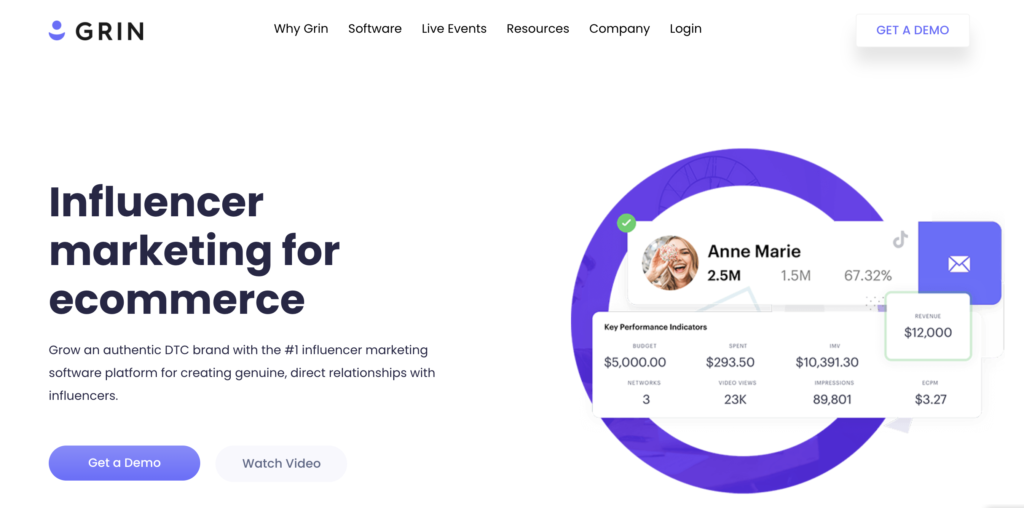Click the GET A DEMO header button
Image resolution: width=1024 pixels, height=508 pixels.
(912, 30)
